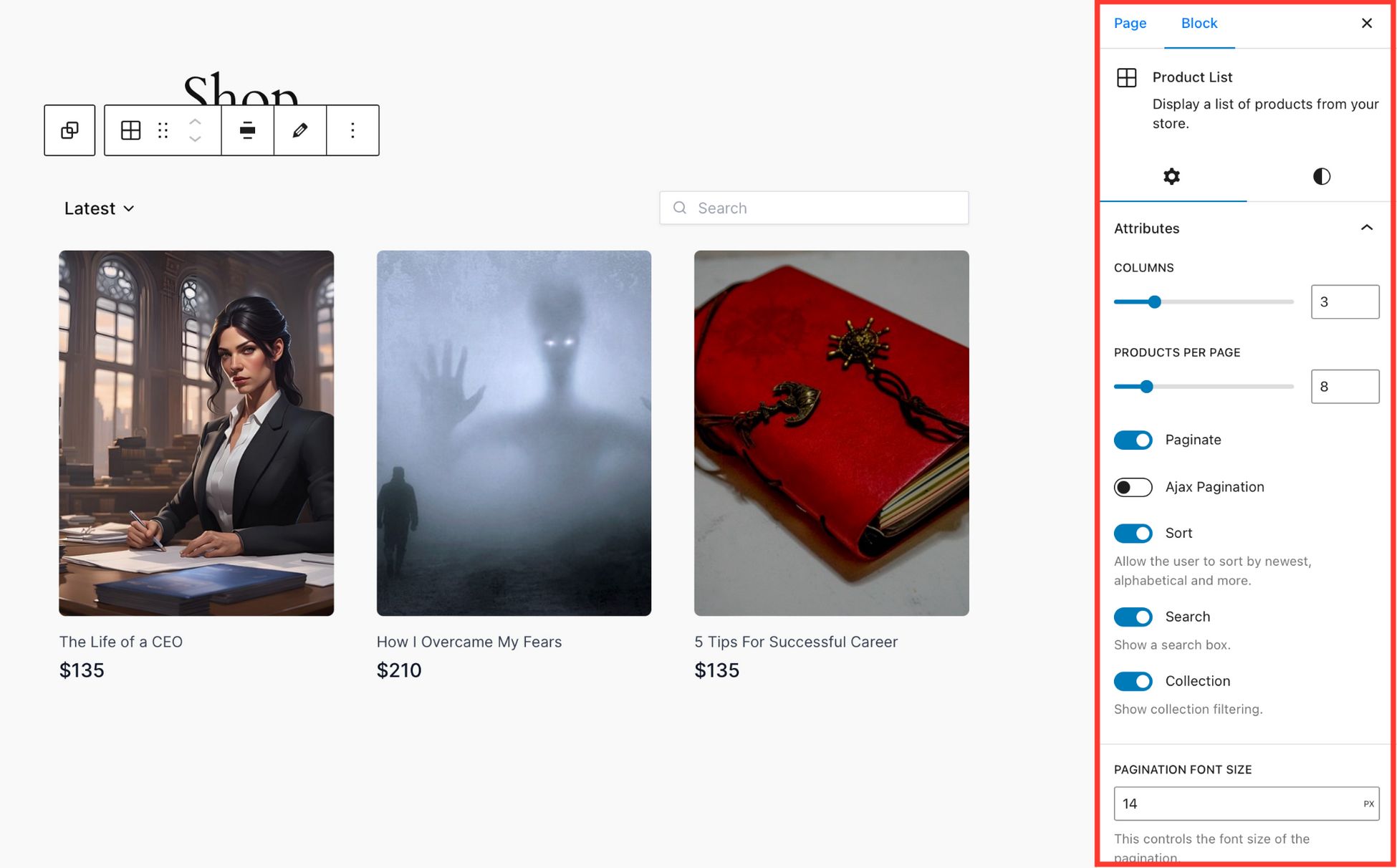1397x868 pixels.
Task: Collapse the Attributes section expander
Action: 1368,227
